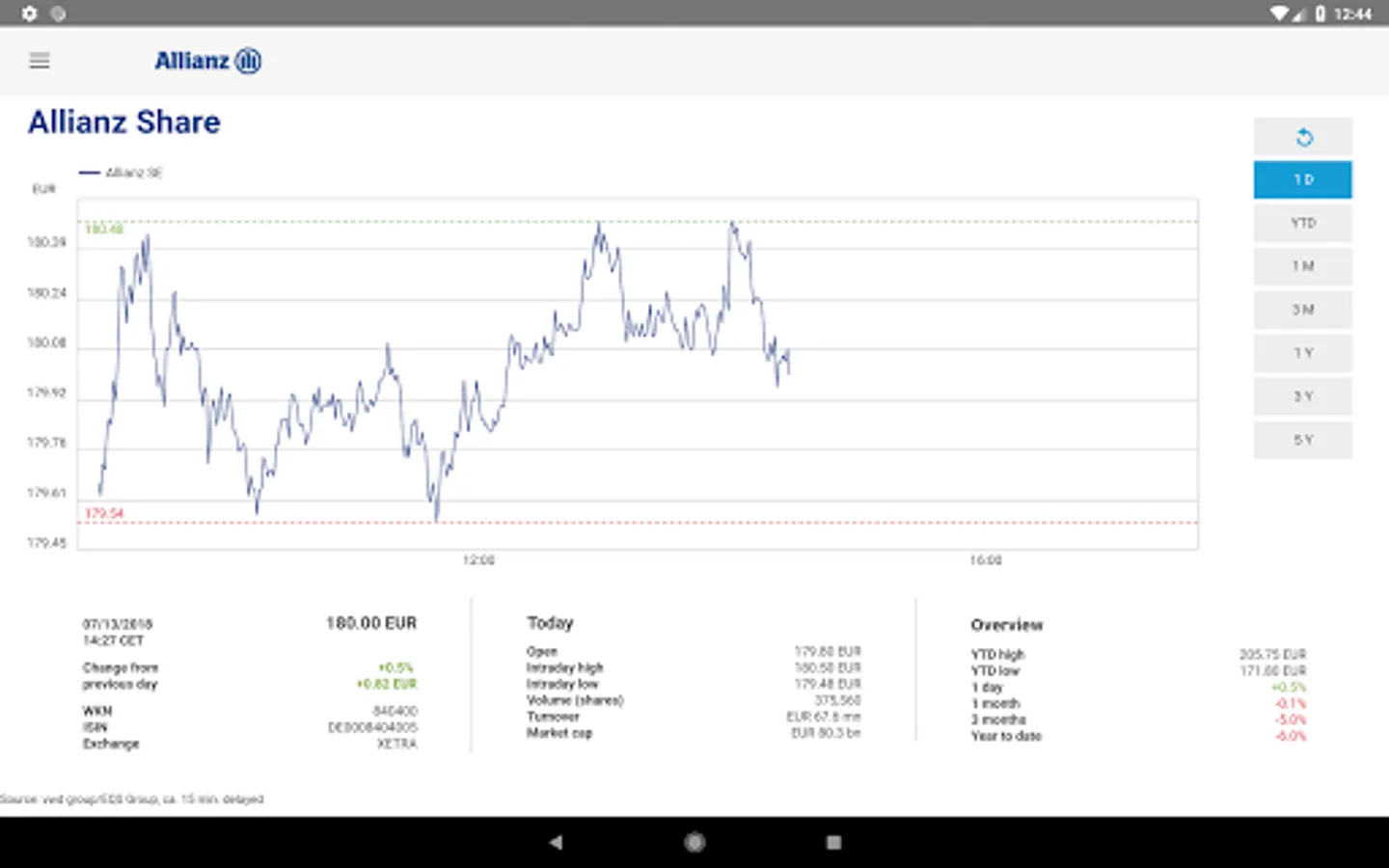Tap the XETRA exchange value
This screenshot has height=868, width=1389.
point(397,744)
